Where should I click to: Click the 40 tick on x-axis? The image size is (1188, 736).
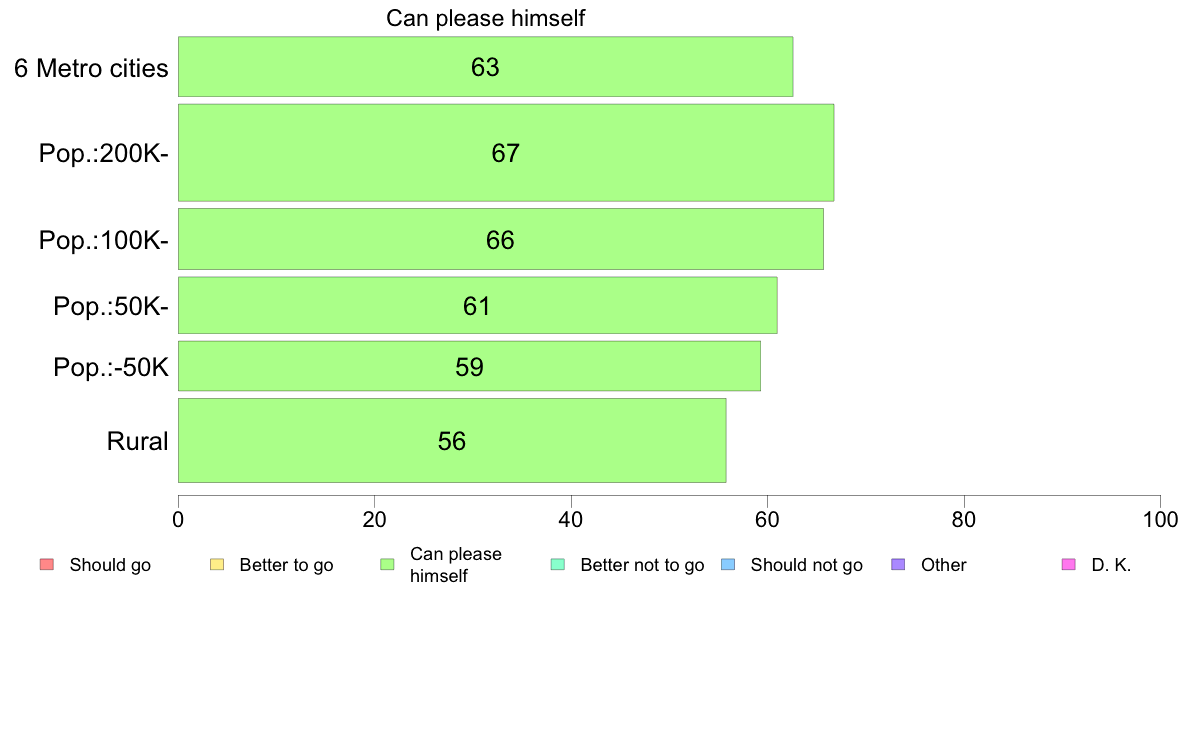(x=571, y=519)
